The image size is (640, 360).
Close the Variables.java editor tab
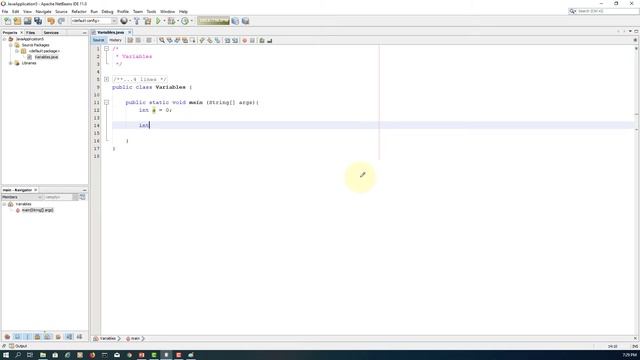coord(130,32)
